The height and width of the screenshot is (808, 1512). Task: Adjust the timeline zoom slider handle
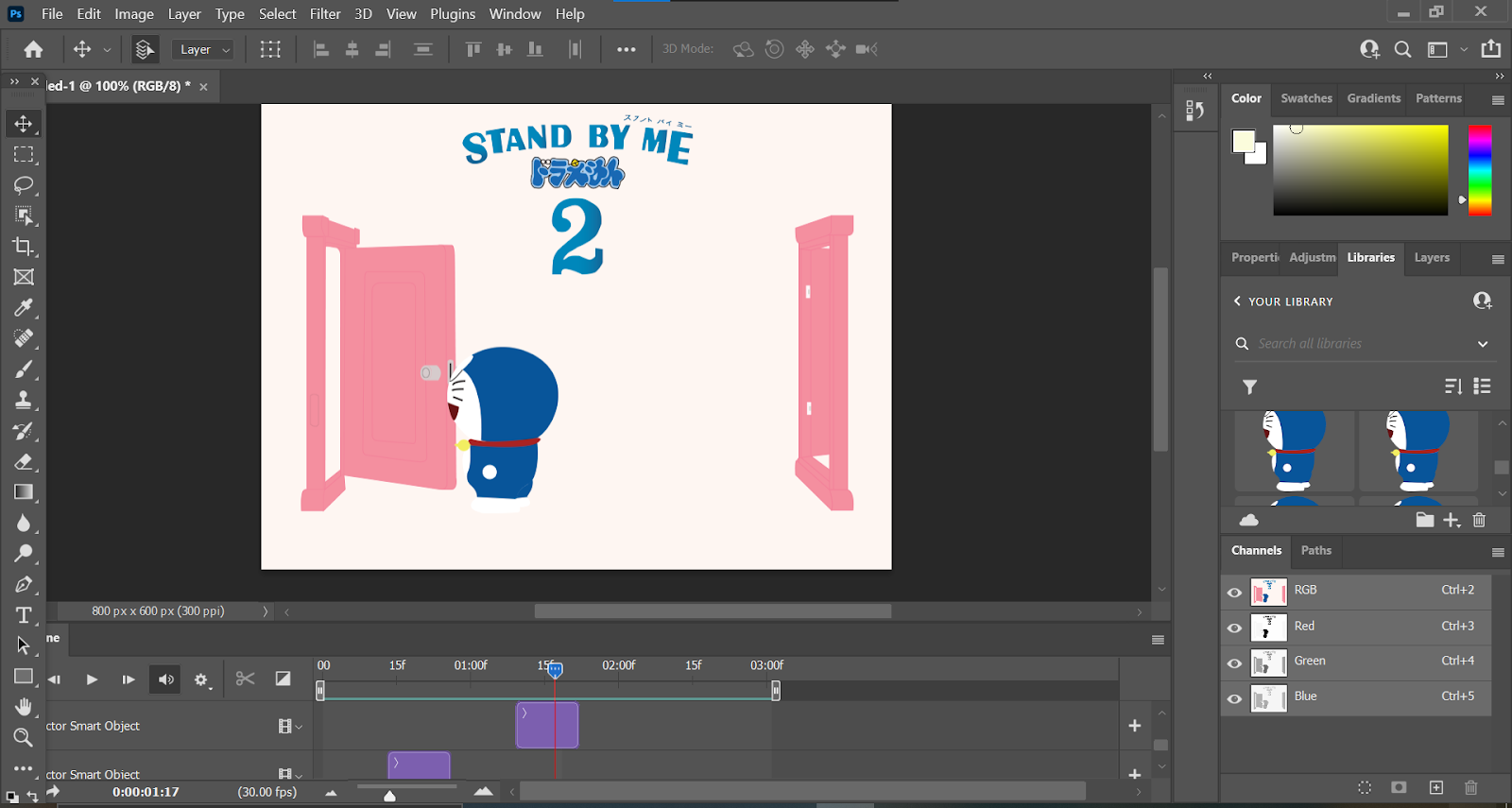pyautogui.click(x=389, y=796)
